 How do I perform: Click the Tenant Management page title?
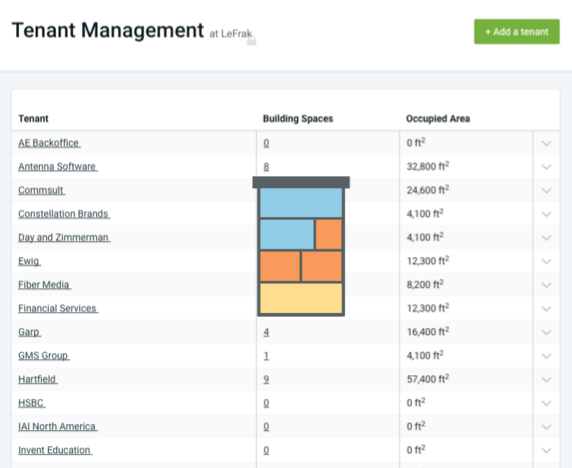[x=108, y=30]
